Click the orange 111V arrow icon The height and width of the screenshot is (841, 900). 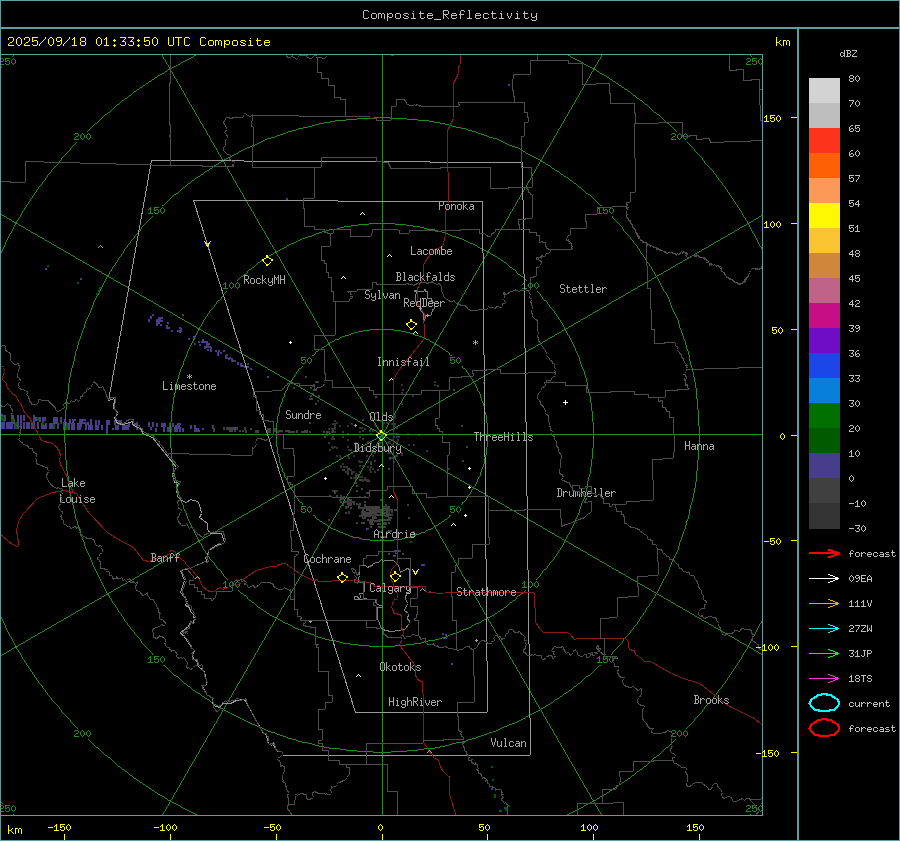[824, 603]
